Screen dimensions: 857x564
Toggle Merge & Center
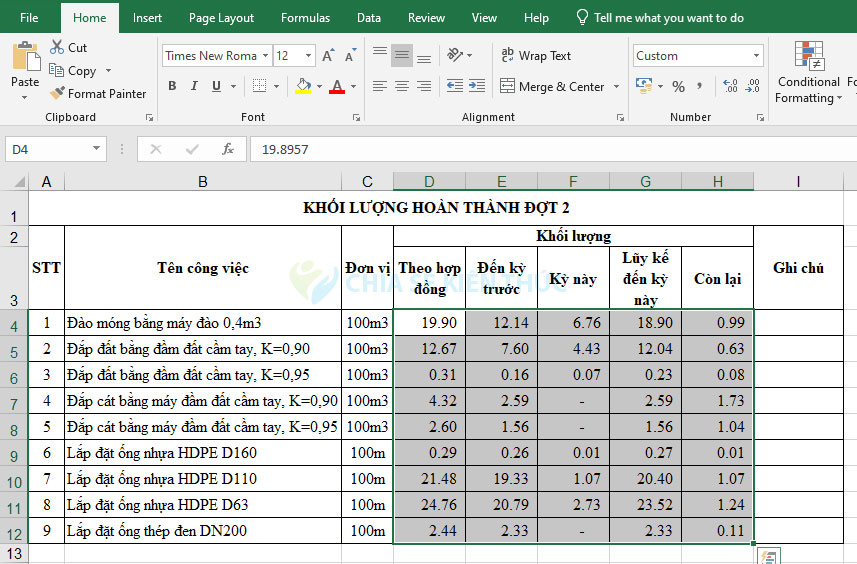pyautogui.click(x=553, y=86)
